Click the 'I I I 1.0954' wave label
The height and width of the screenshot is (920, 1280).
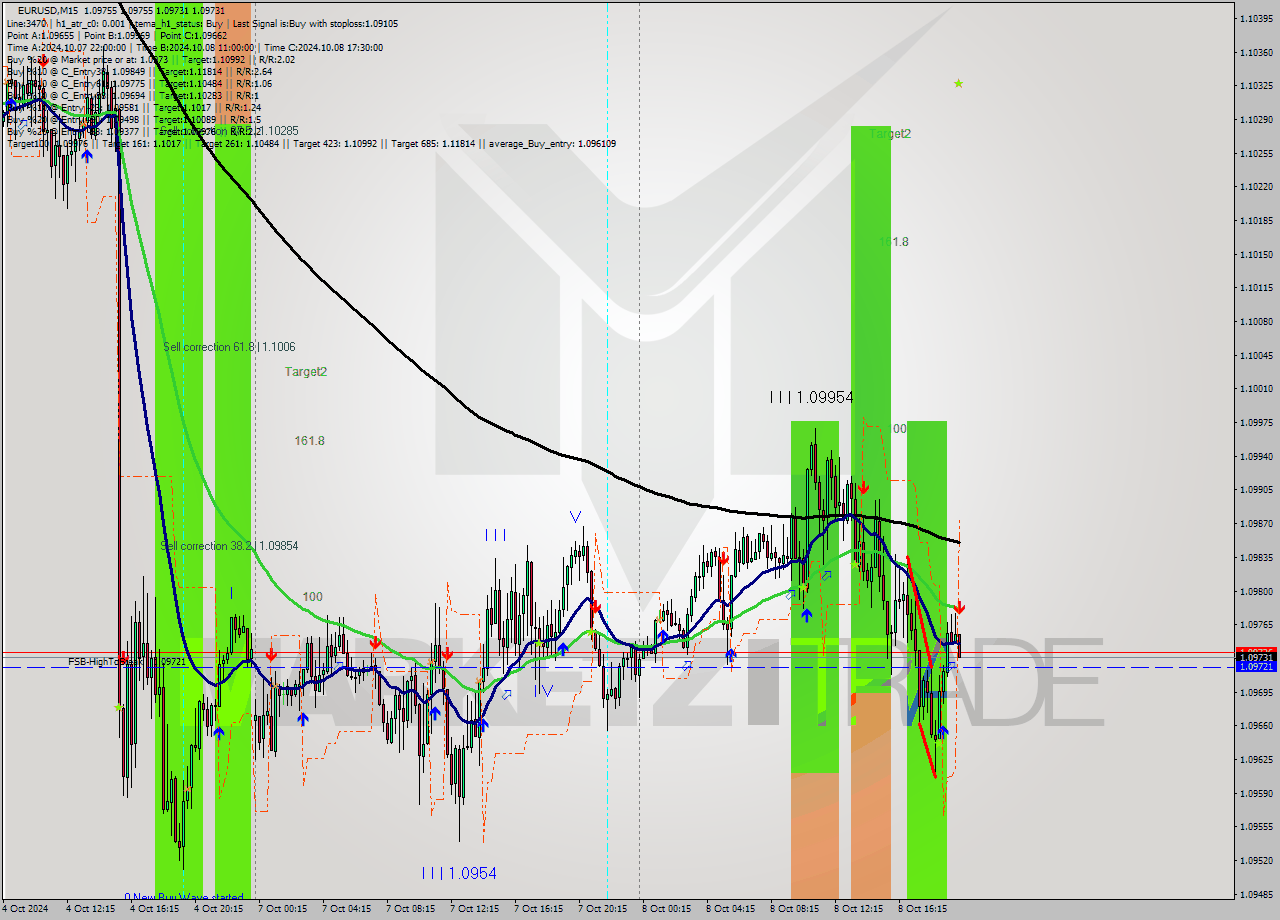pyautogui.click(x=459, y=873)
